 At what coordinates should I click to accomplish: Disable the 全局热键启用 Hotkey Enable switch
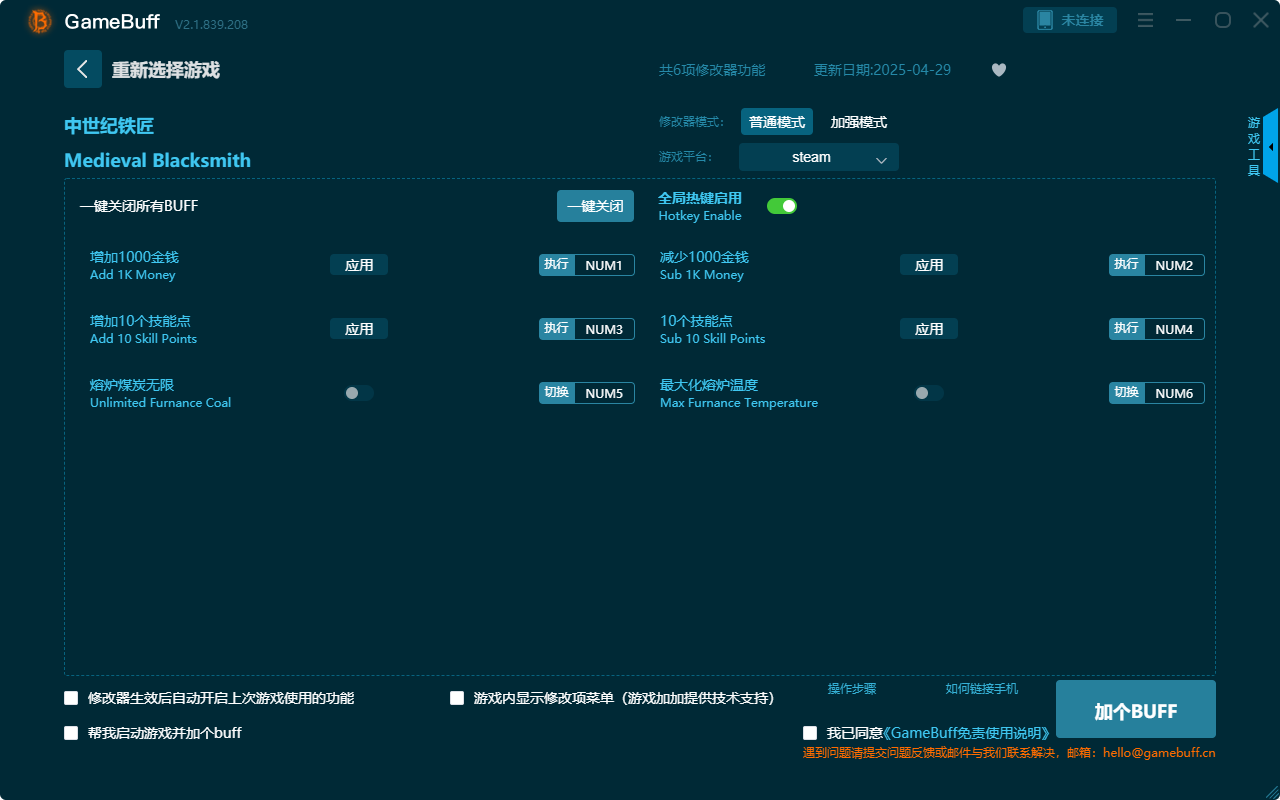(781, 205)
